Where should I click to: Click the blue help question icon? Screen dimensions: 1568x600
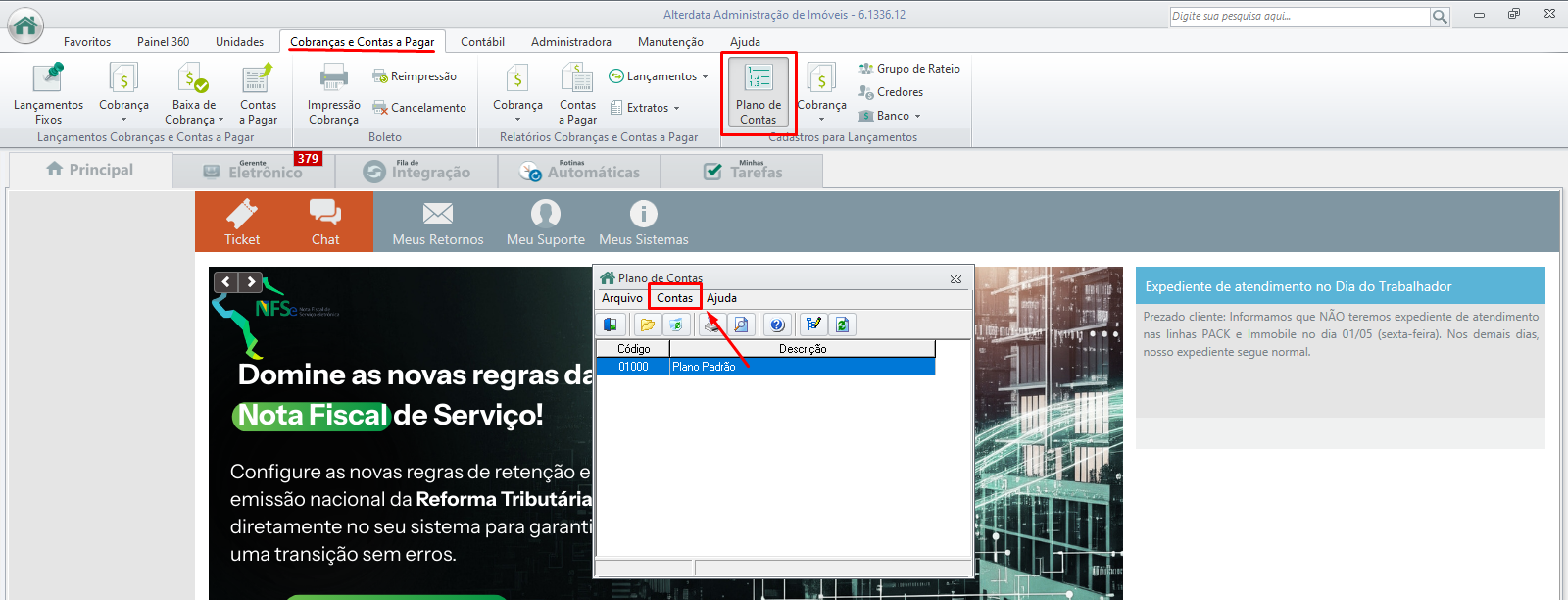777,325
